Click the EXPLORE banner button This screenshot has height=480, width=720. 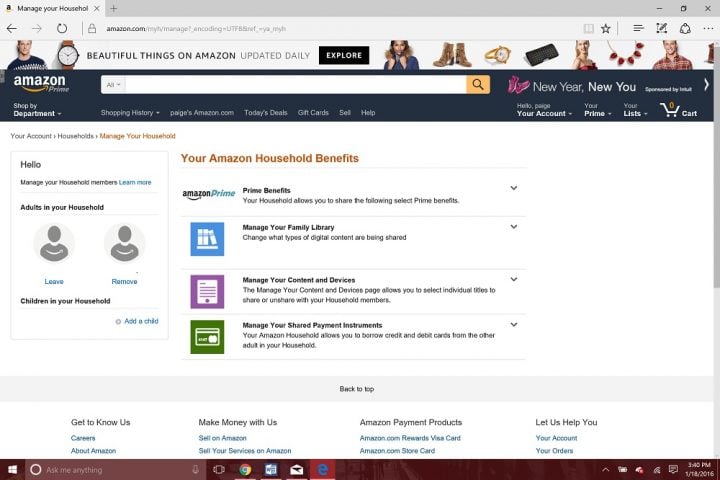click(x=344, y=55)
